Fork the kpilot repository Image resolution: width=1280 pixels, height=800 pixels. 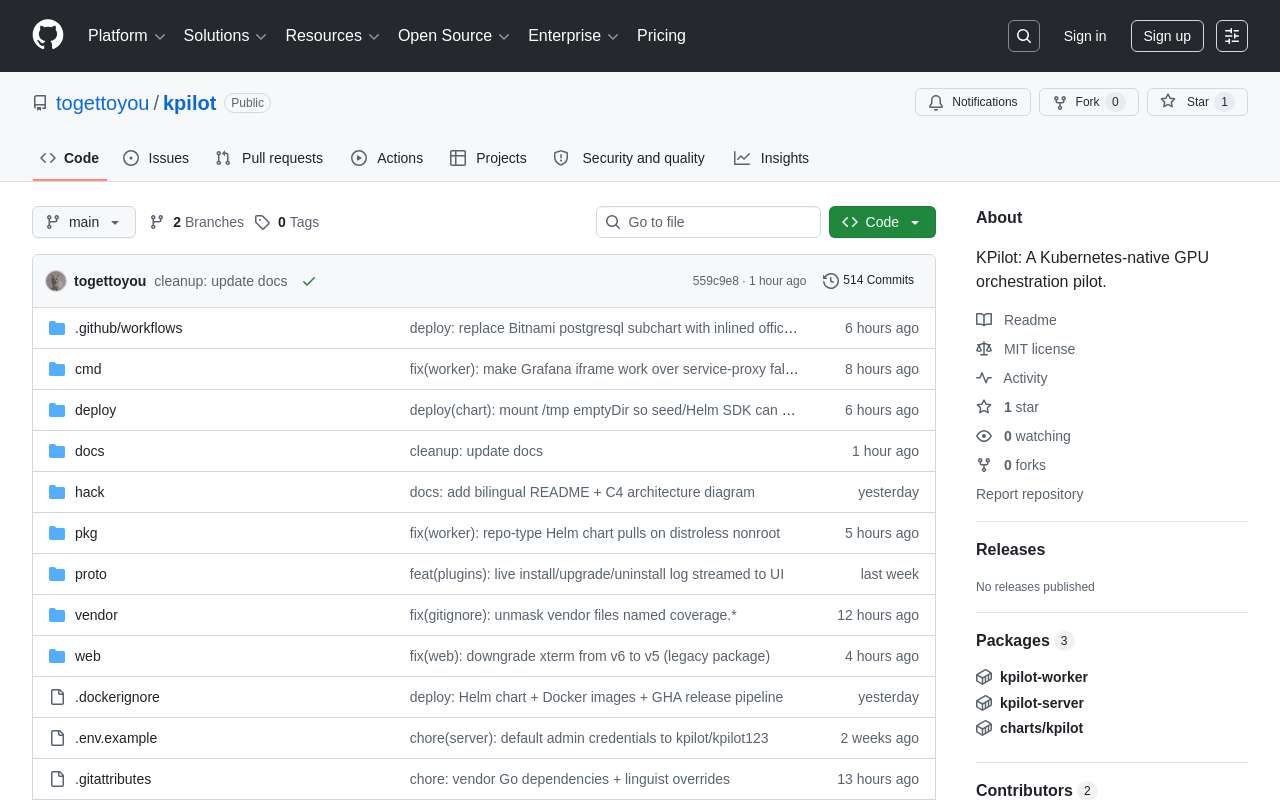point(1088,102)
